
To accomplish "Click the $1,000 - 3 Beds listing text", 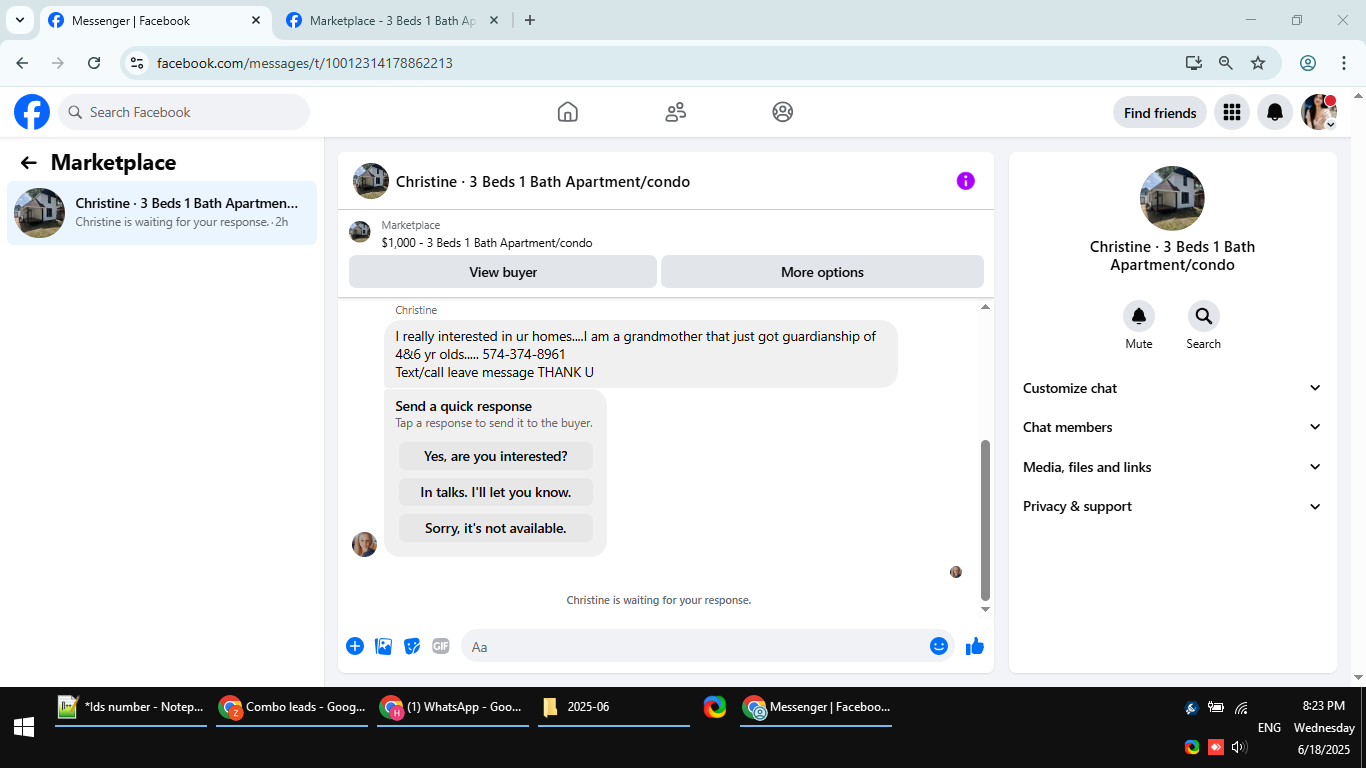I will (487, 243).
